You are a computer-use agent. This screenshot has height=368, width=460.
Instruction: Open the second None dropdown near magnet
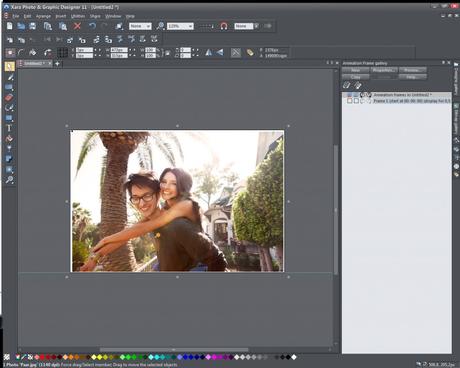[x=246, y=26]
